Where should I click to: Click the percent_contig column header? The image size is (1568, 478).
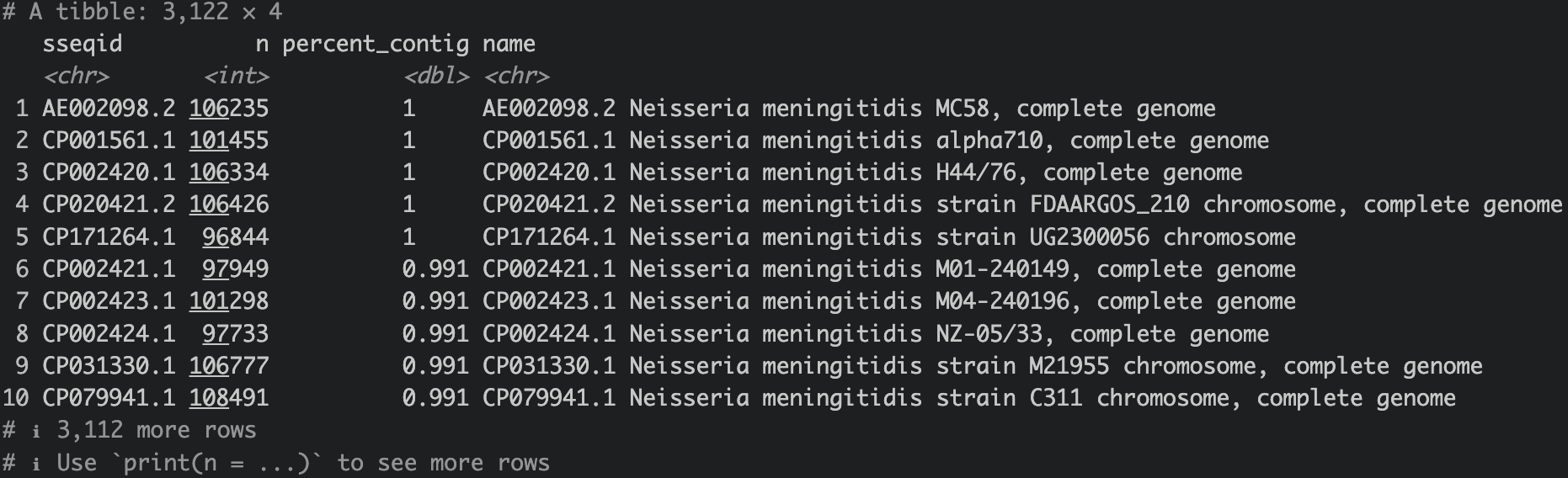pyautogui.click(x=376, y=44)
